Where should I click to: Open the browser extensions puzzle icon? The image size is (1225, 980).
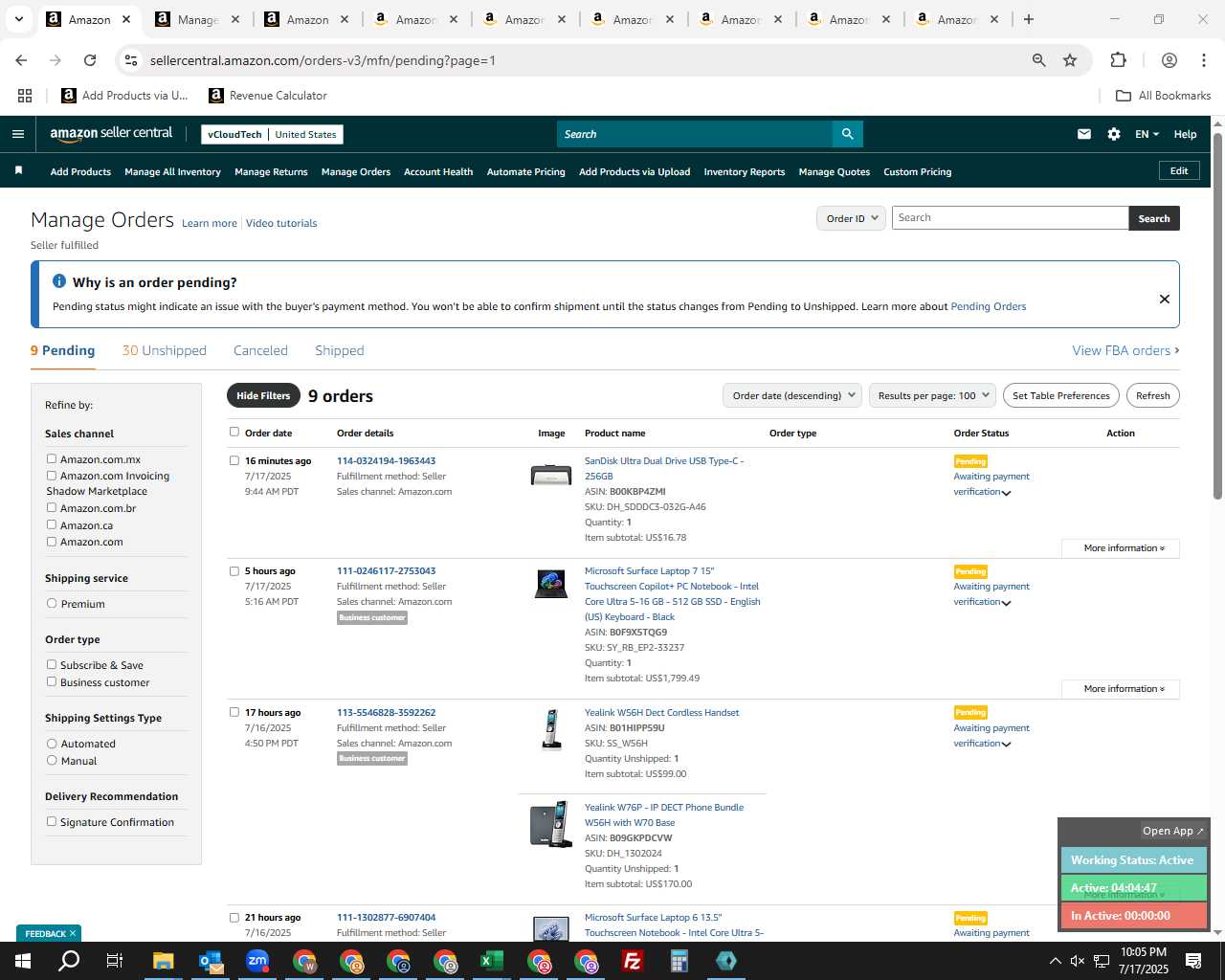1118,60
